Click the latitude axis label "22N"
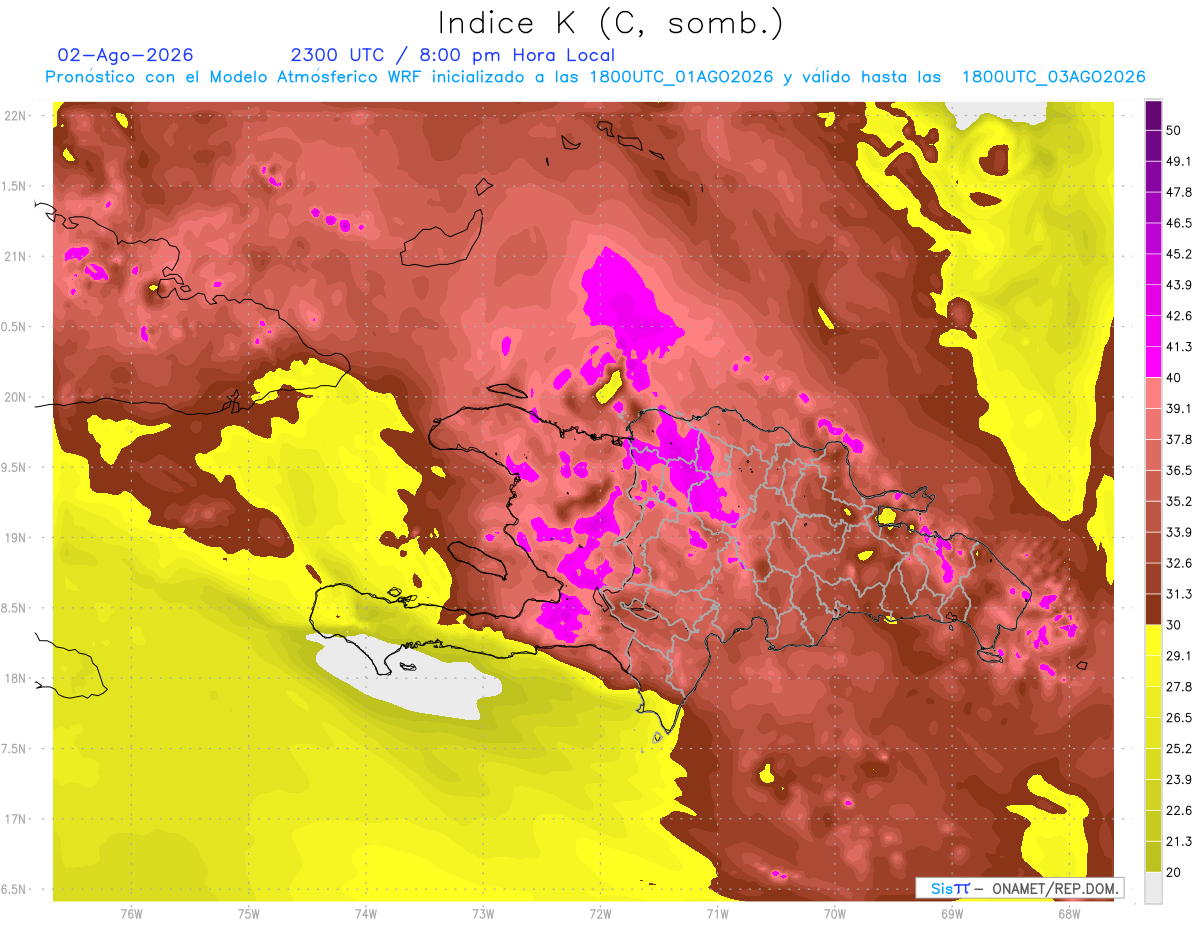The image size is (1200, 927). [14, 116]
